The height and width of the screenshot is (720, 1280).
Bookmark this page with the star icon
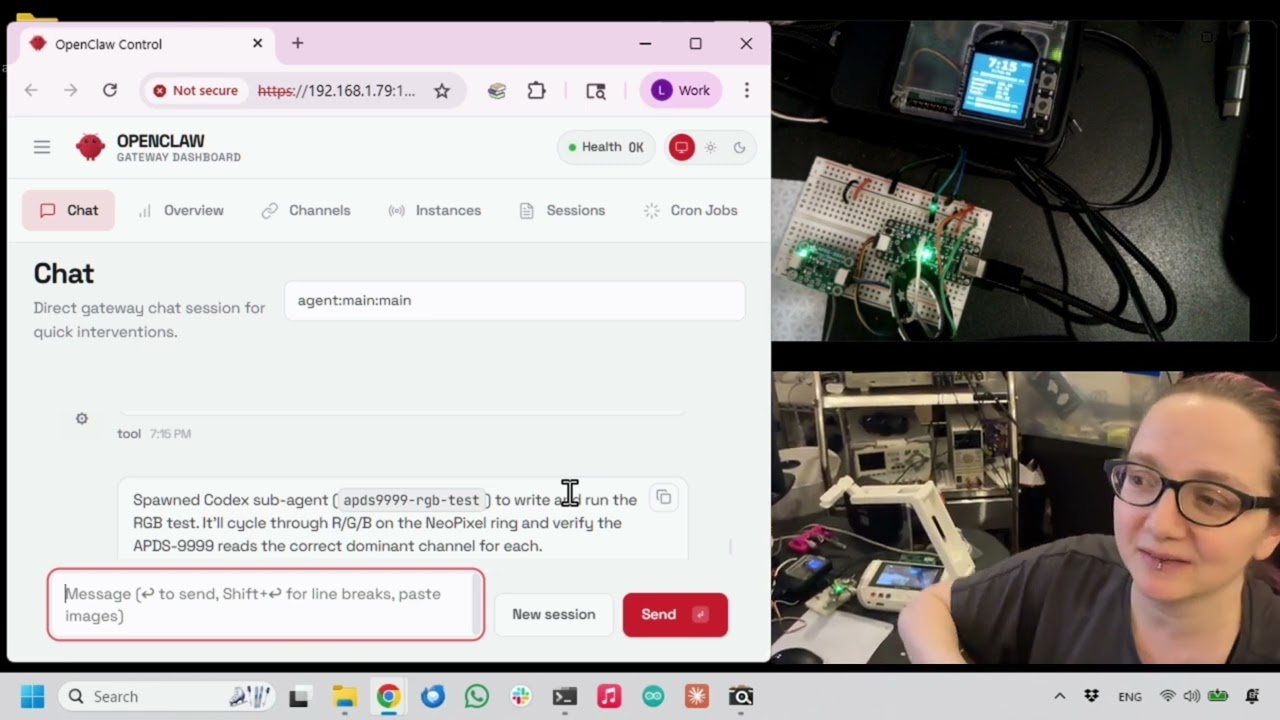pyautogui.click(x=442, y=90)
